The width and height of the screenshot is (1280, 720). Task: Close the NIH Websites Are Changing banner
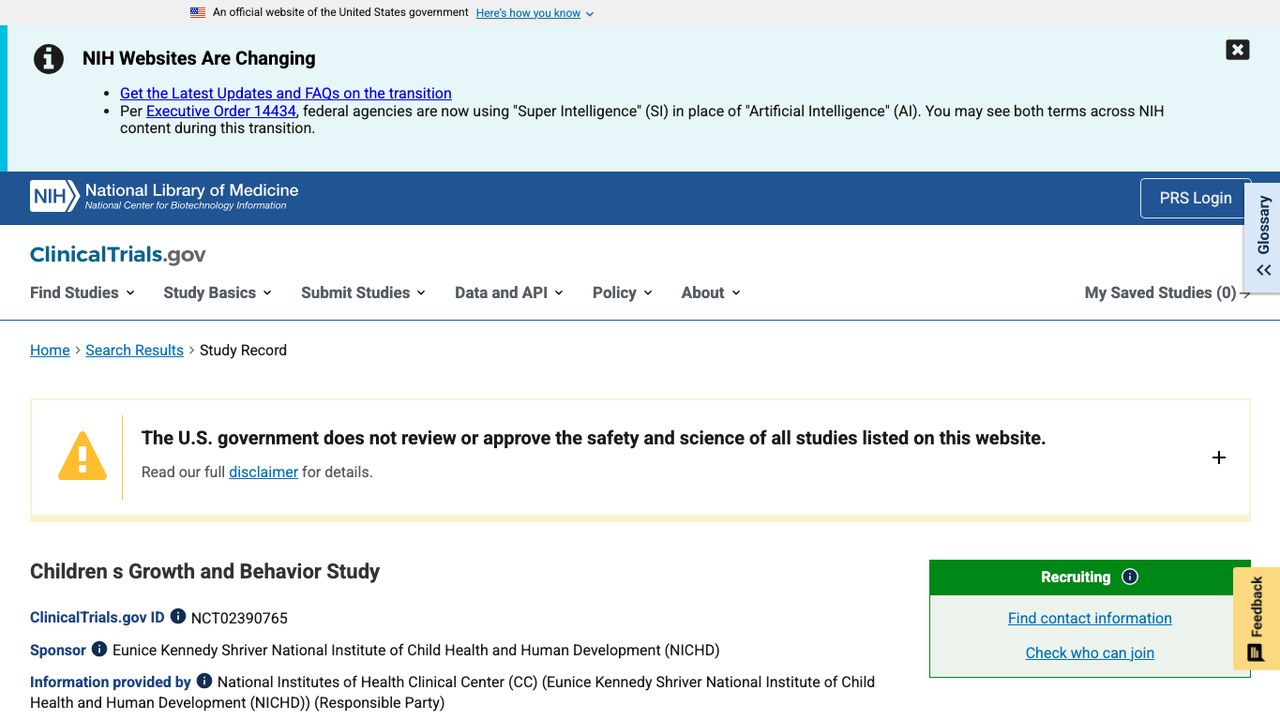[1238, 50]
